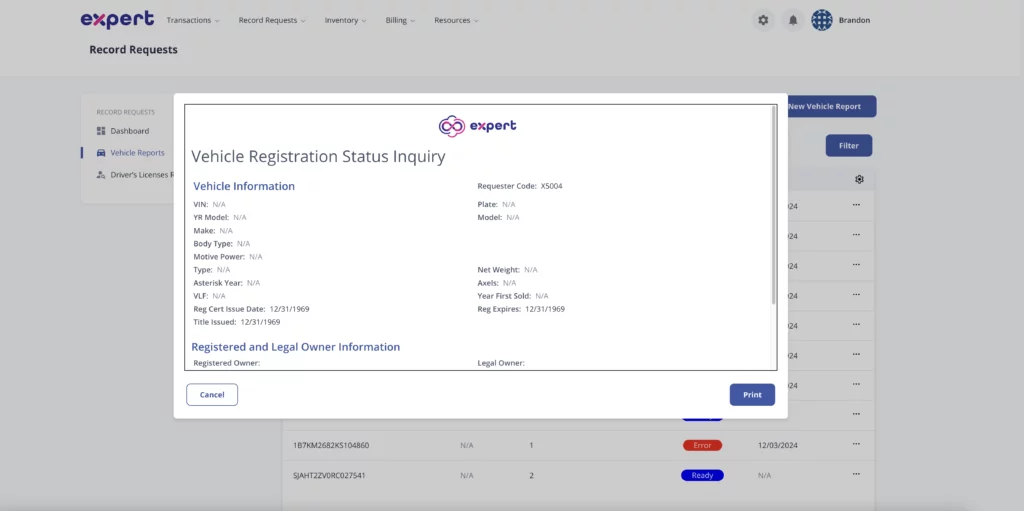Click the Vehicle Reports car icon

(x=101, y=153)
